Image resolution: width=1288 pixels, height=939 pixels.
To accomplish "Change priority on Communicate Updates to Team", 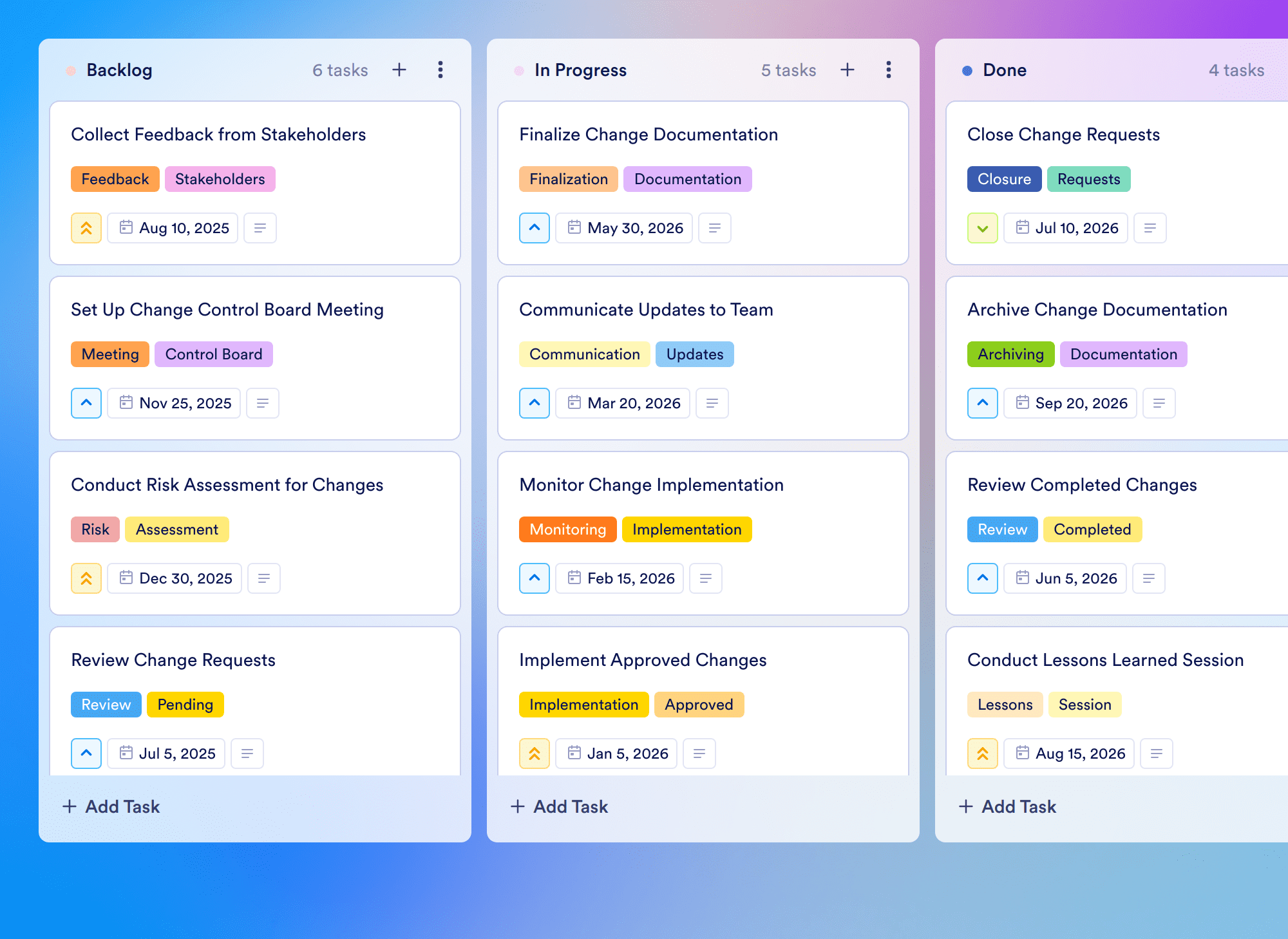I will (535, 403).
